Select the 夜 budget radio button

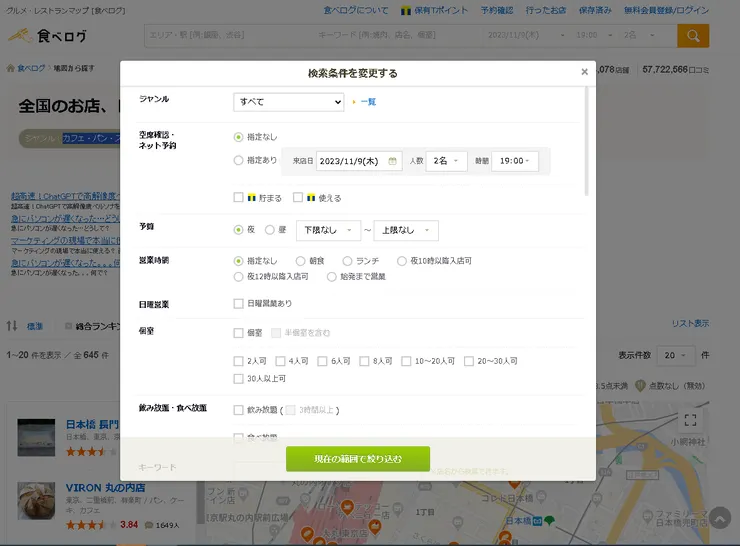(238, 230)
